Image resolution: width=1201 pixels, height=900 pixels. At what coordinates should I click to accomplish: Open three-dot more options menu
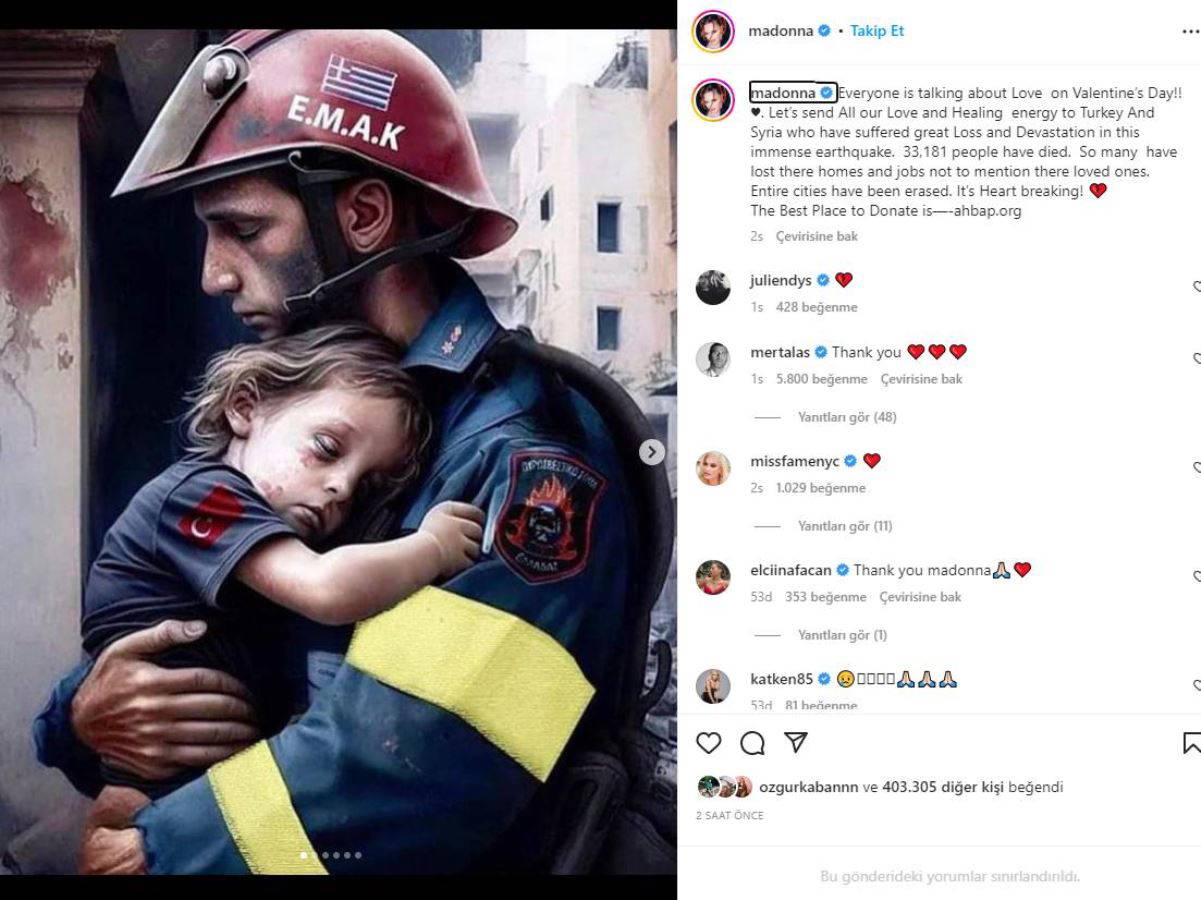[x=1190, y=31]
